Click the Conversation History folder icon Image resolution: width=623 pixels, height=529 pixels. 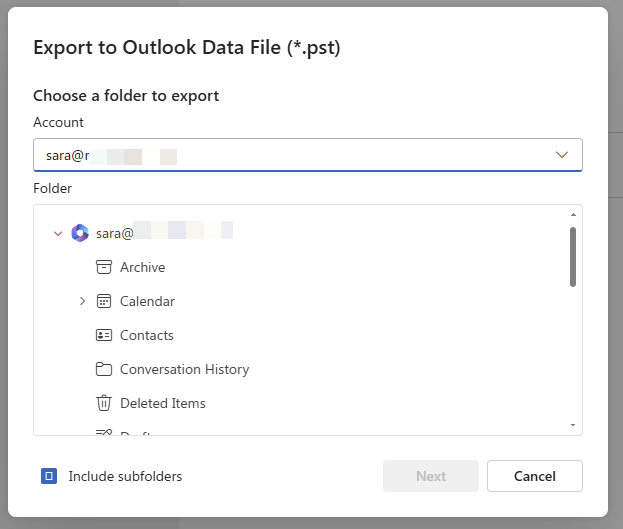pos(103,369)
